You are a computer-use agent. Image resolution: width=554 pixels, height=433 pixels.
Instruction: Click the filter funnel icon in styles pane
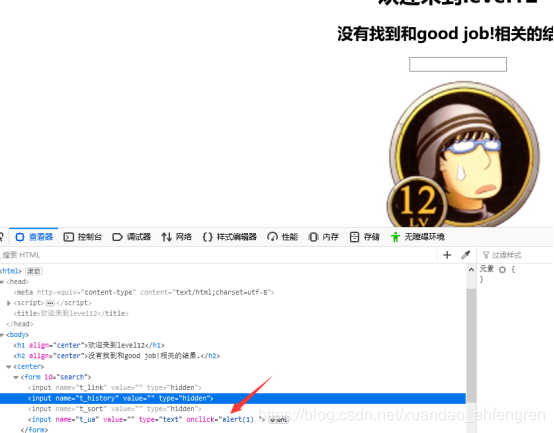[486, 255]
